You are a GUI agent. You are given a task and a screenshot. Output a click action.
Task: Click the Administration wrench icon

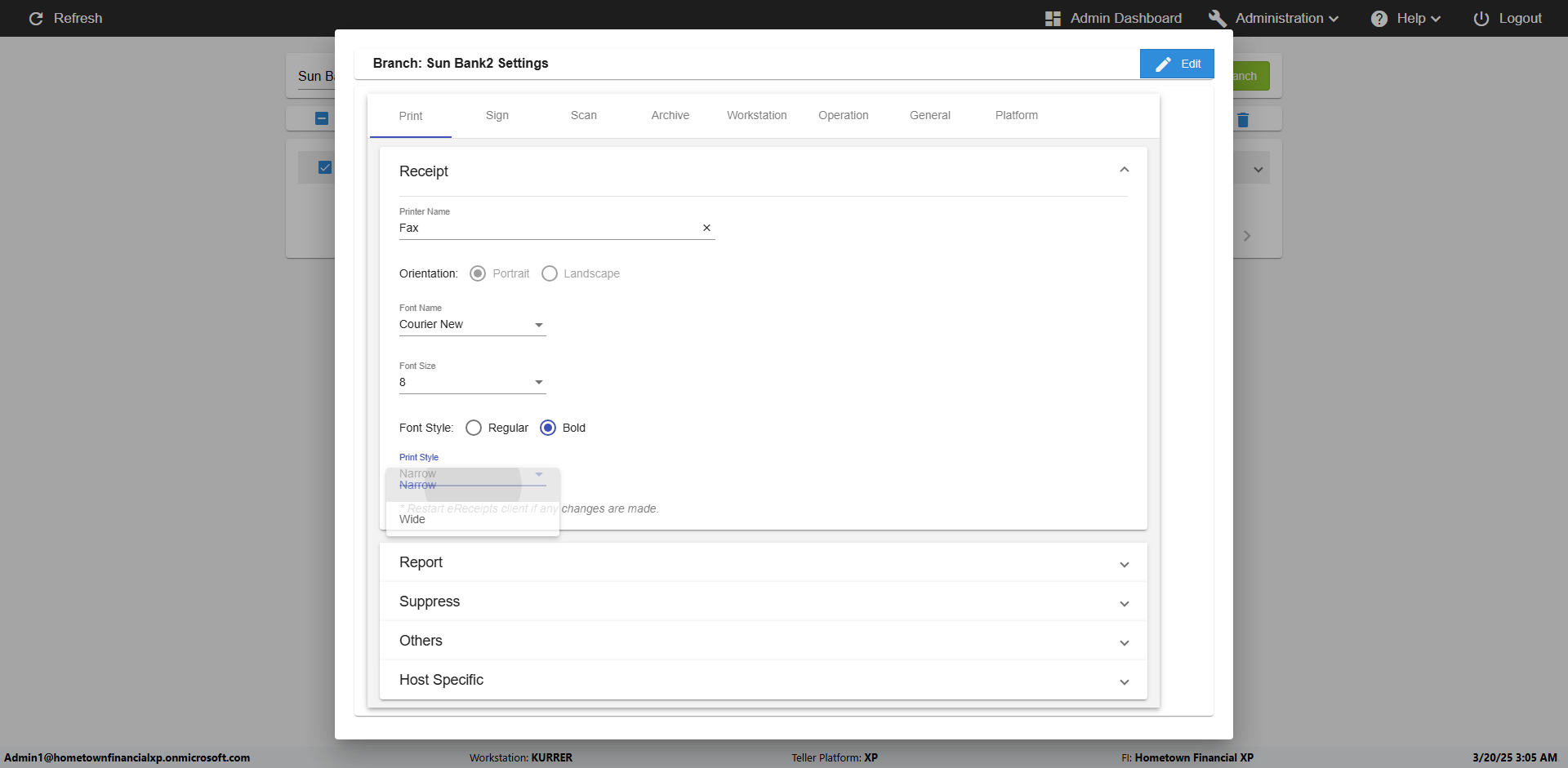coord(1217,19)
